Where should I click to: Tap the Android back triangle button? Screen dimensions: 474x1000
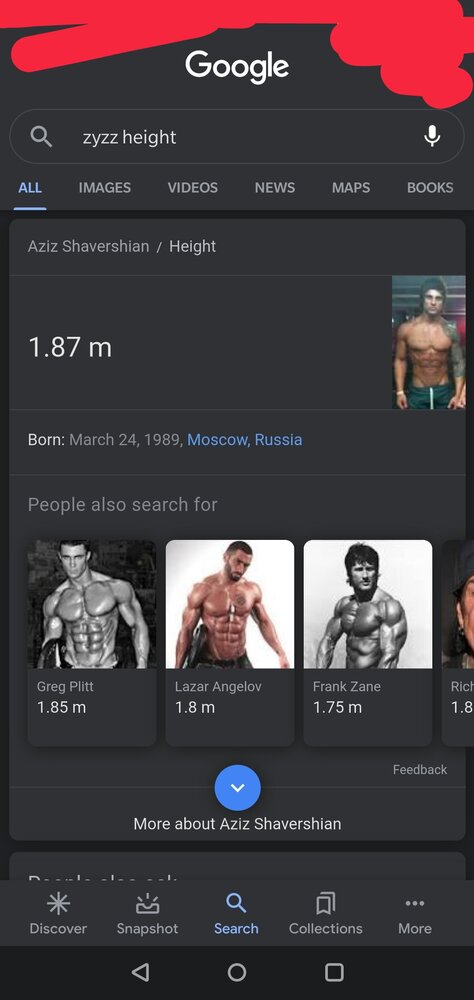pos(140,972)
